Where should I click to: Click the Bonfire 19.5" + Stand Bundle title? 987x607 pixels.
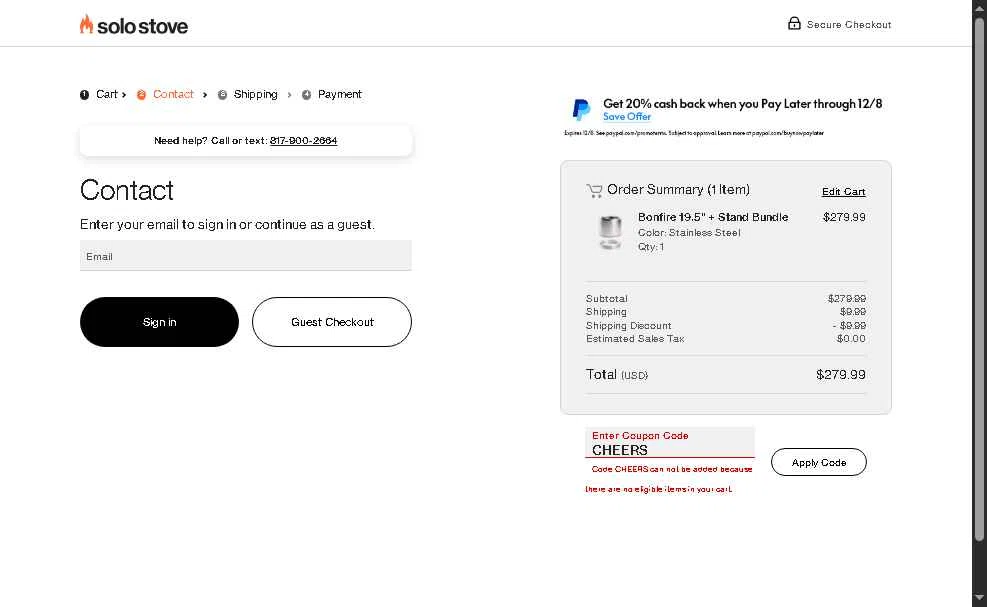[x=713, y=217]
